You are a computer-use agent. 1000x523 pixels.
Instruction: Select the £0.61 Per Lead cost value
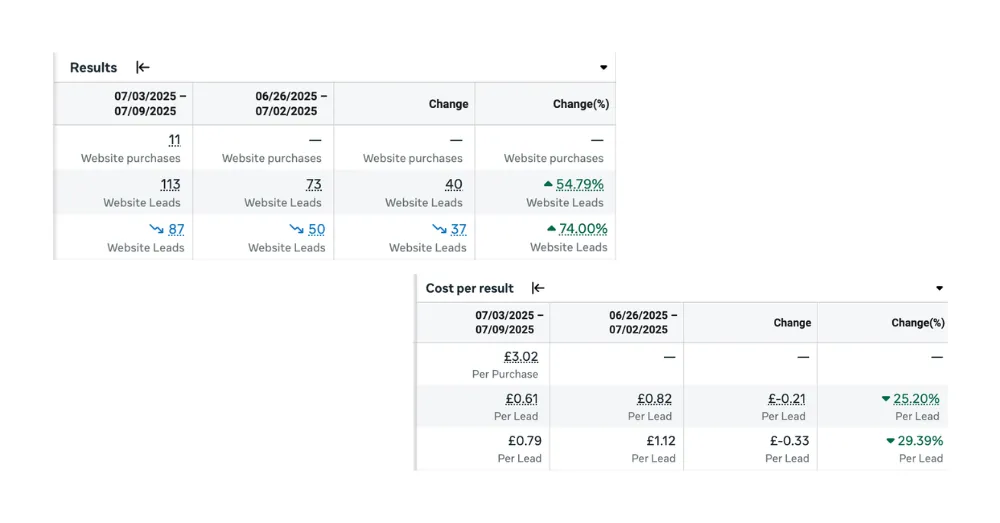pyautogui.click(x=521, y=399)
